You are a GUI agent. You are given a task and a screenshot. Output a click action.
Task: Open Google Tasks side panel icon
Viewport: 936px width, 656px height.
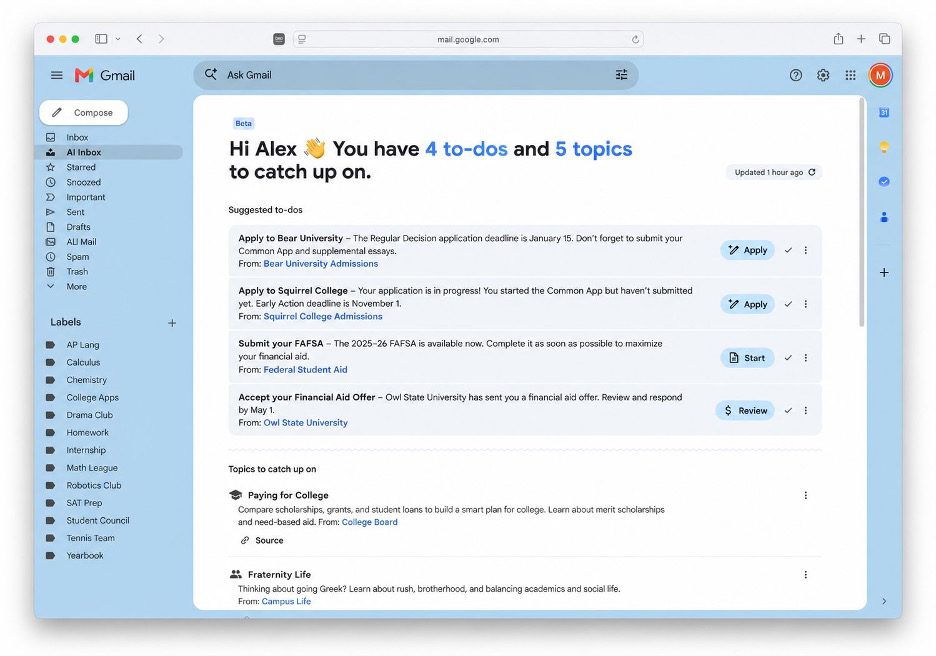click(x=884, y=181)
